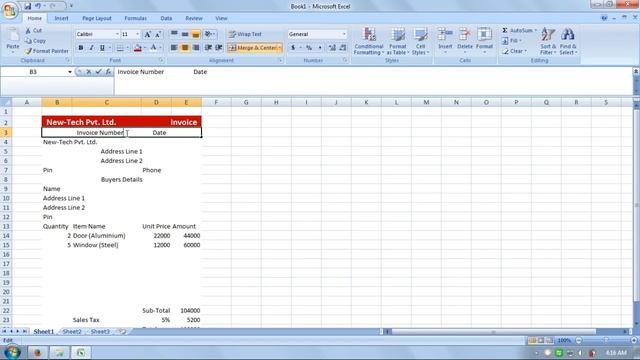The width and height of the screenshot is (640, 360).
Task: Click AutoSum
Action: (x=518, y=31)
